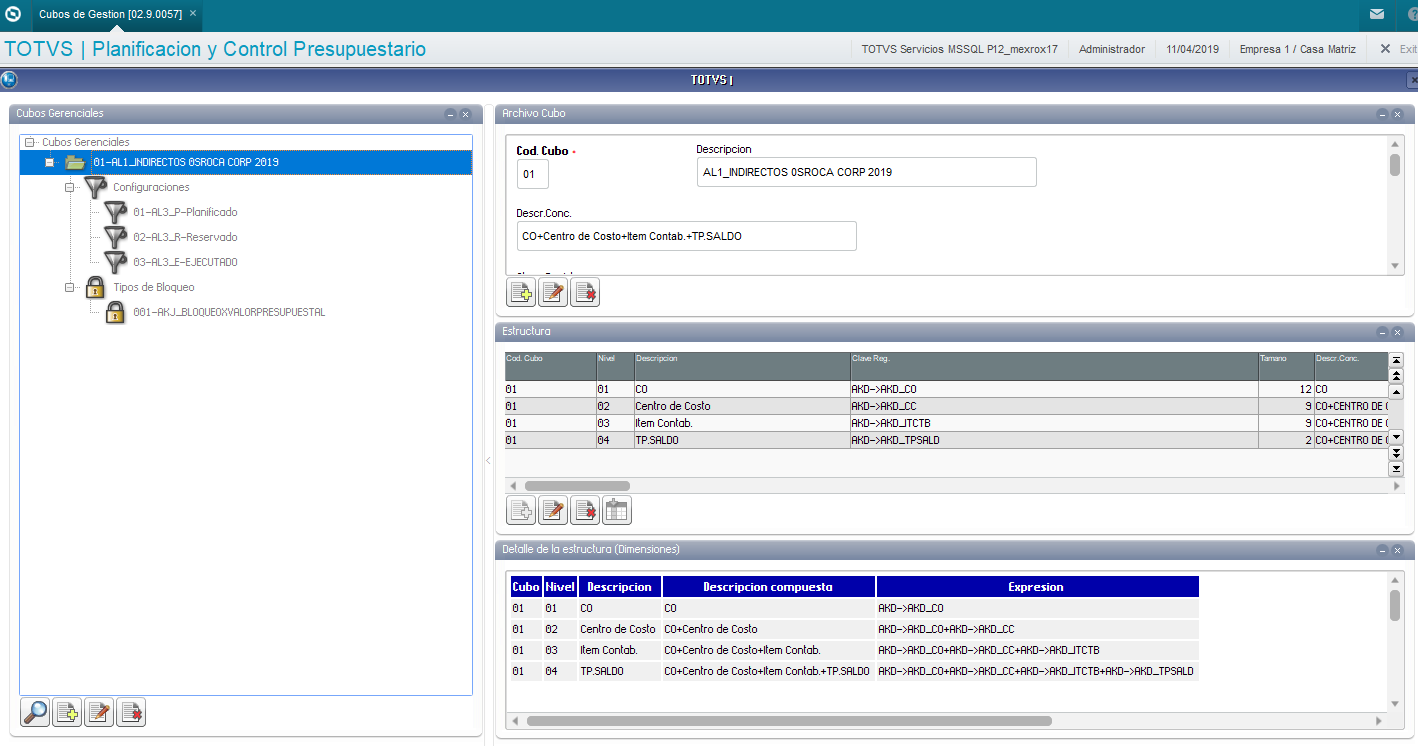Click the Clave Reg. column header

click(x=1054, y=365)
